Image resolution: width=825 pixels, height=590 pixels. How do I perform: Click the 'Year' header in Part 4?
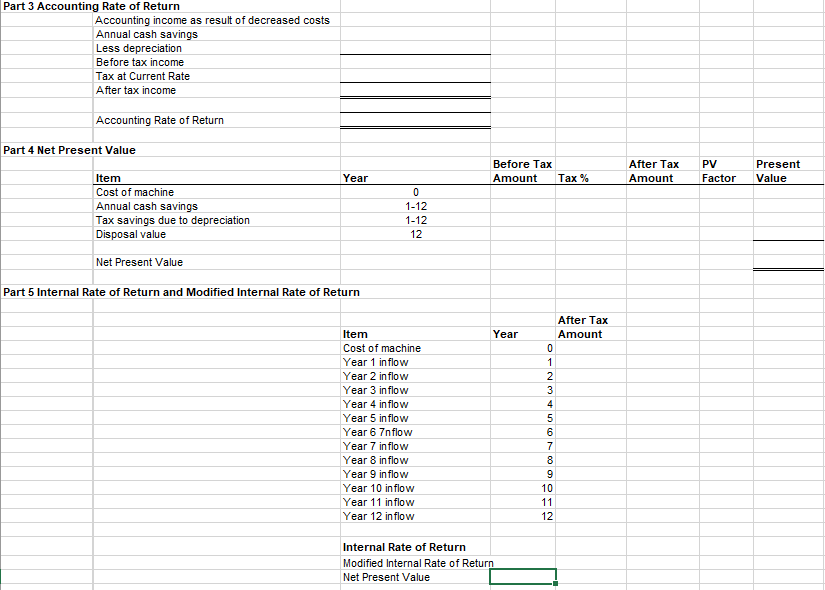pyautogui.click(x=355, y=178)
